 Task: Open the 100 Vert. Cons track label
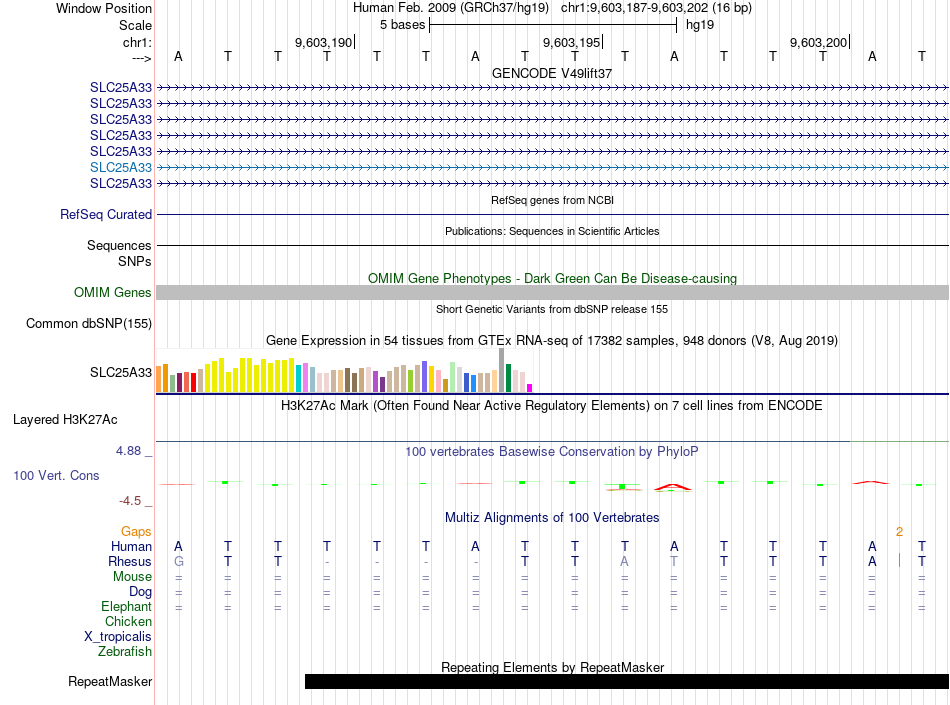point(56,475)
